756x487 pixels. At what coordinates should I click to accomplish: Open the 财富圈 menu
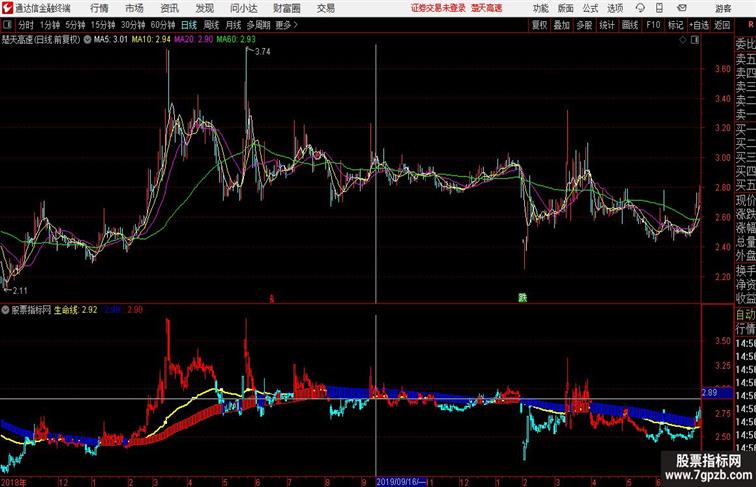click(x=287, y=8)
